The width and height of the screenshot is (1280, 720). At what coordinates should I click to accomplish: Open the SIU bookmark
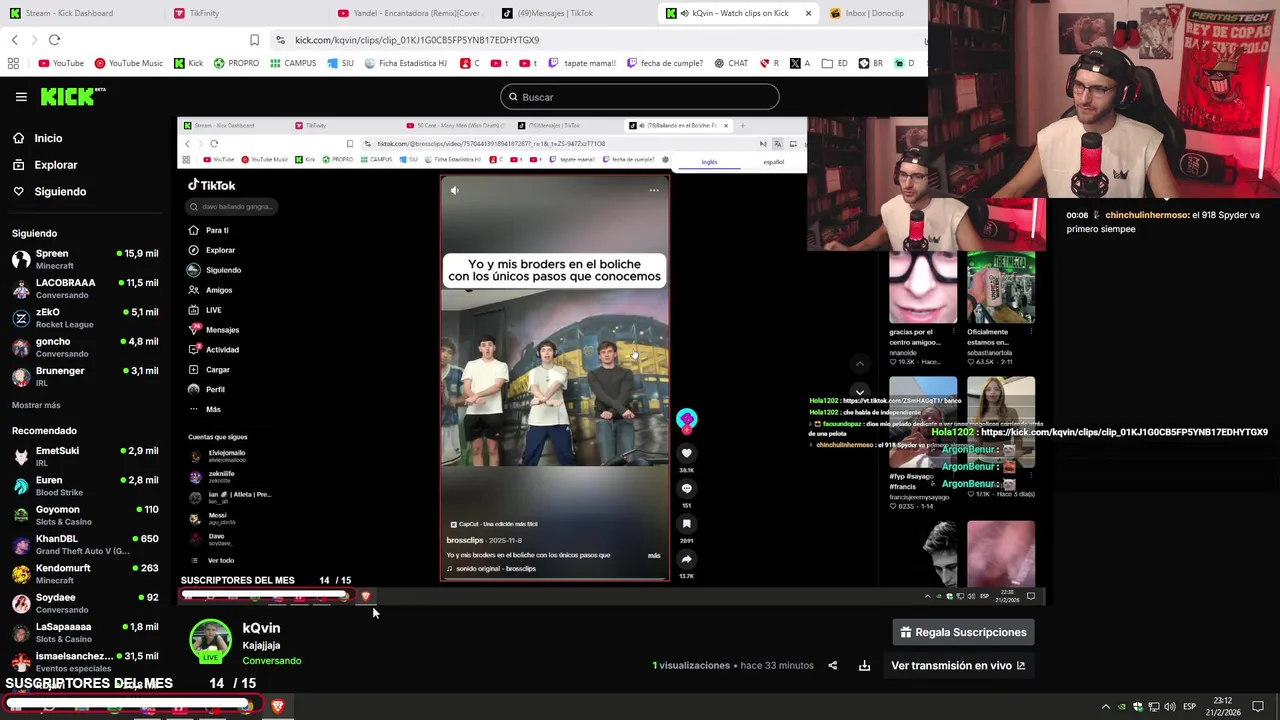(340, 63)
